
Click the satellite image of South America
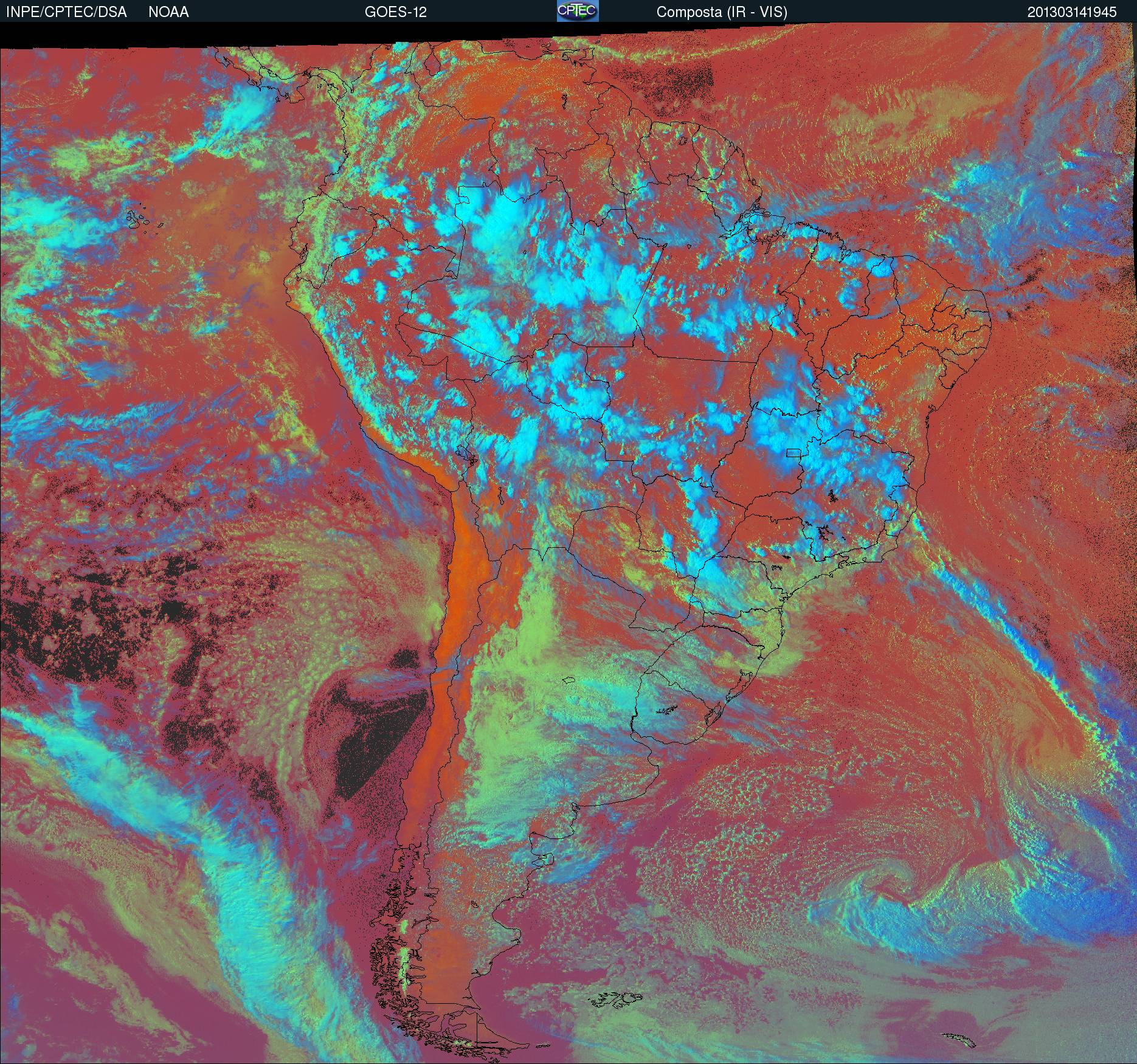coord(568,544)
